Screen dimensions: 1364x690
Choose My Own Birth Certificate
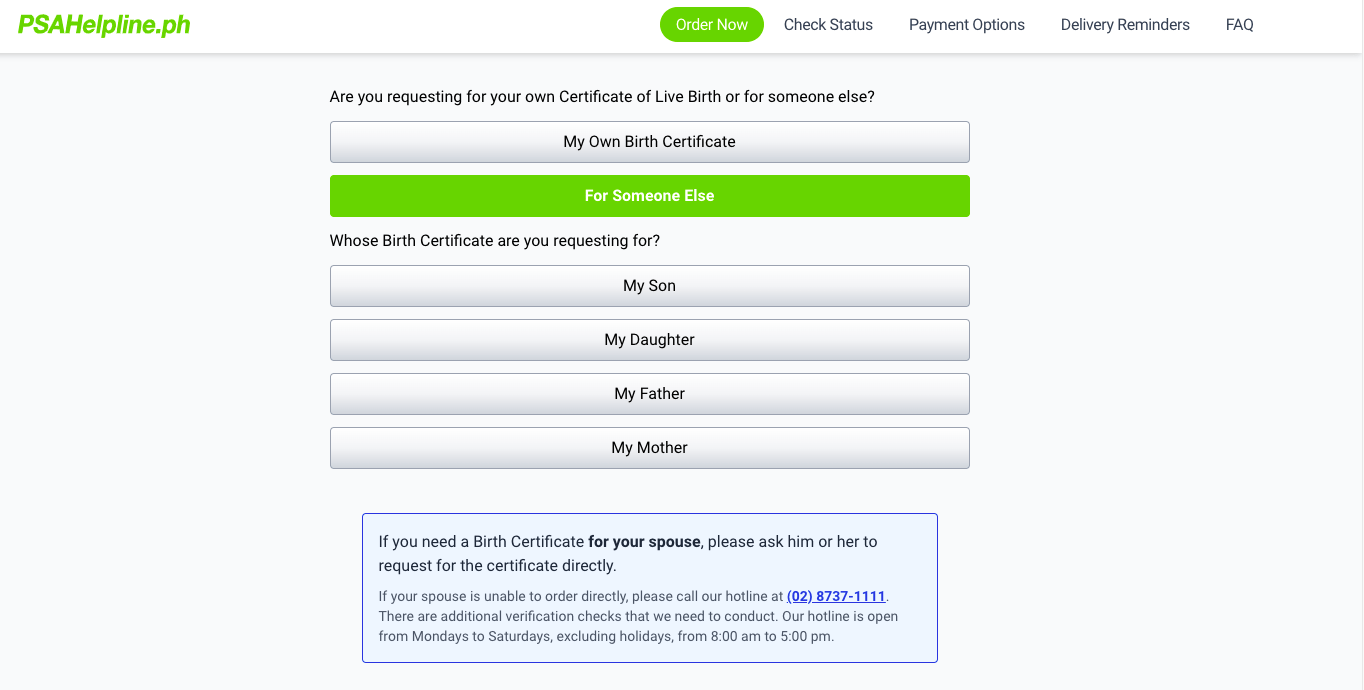650,142
